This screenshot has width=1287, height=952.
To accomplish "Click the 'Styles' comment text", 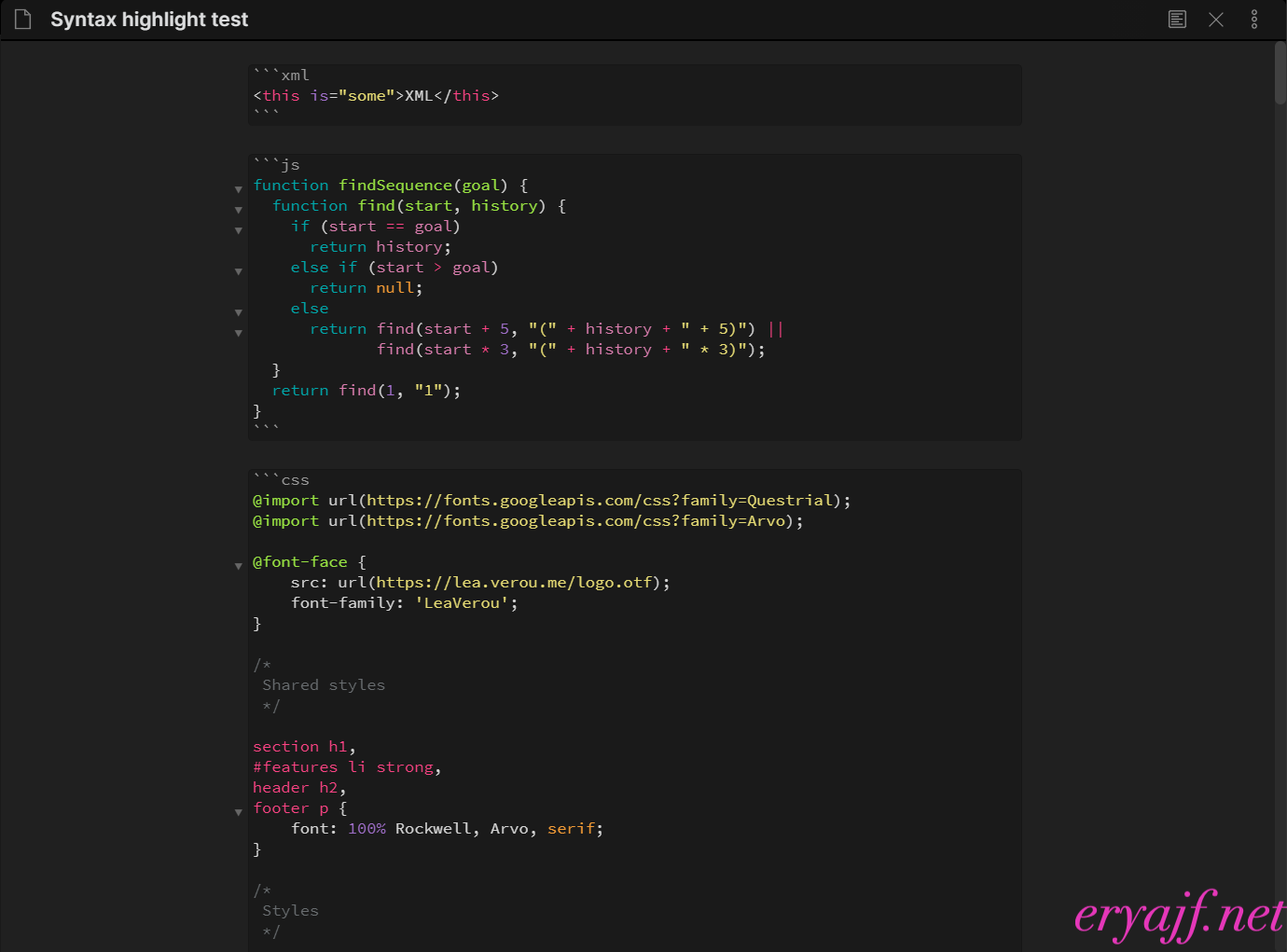I will [x=290, y=911].
